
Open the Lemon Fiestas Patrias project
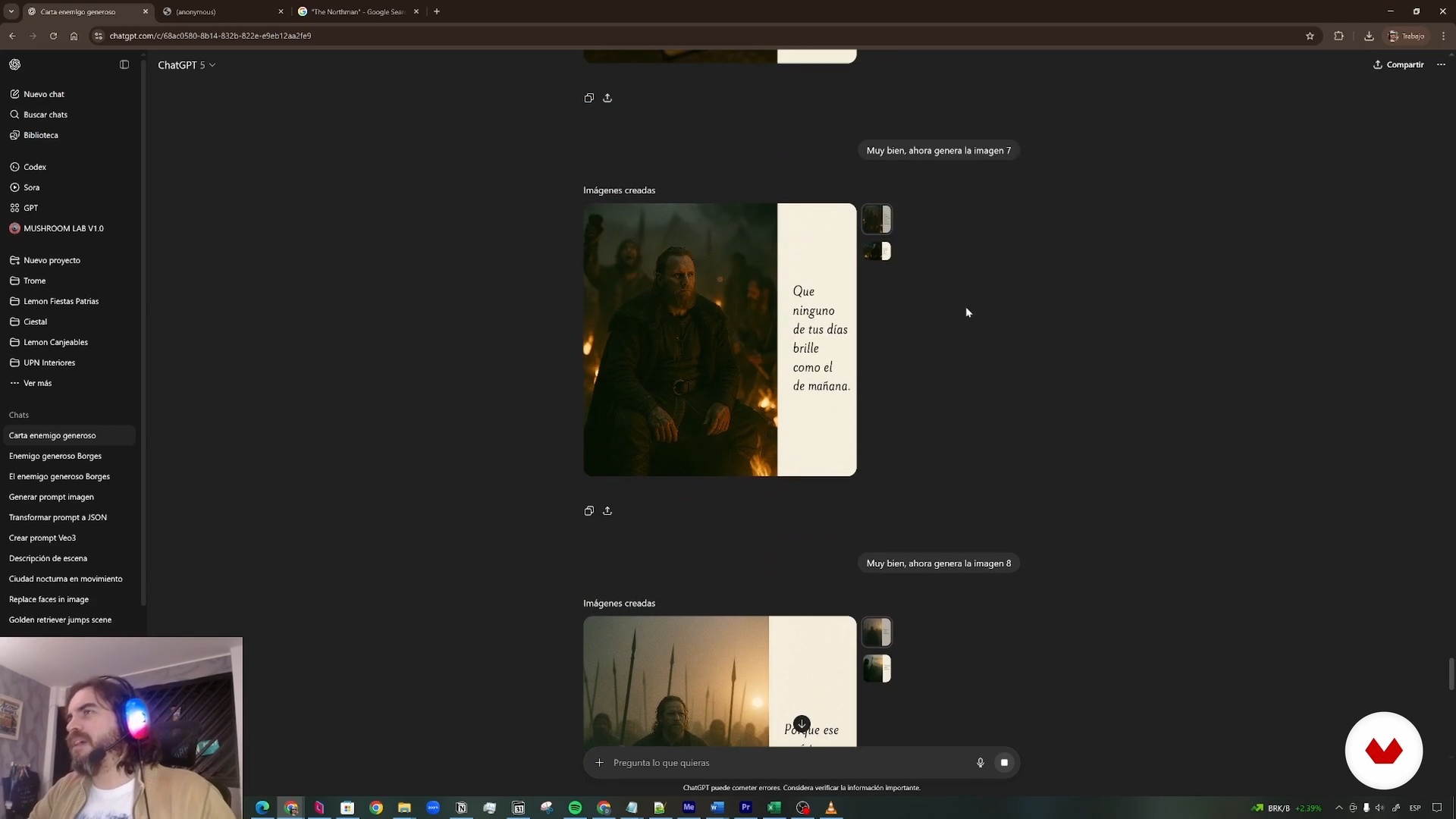[x=61, y=301]
